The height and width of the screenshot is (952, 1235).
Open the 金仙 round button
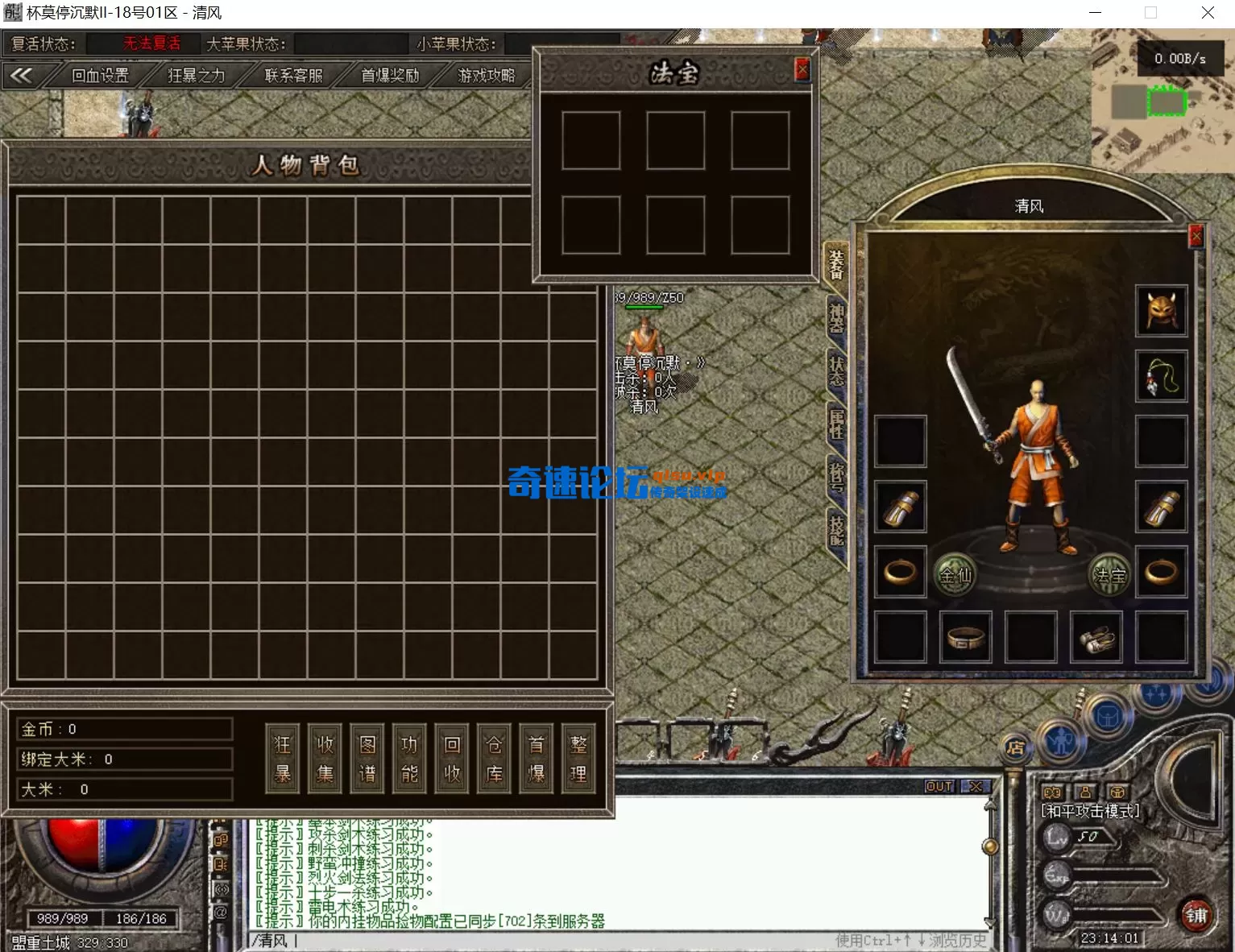click(x=955, y=575)
